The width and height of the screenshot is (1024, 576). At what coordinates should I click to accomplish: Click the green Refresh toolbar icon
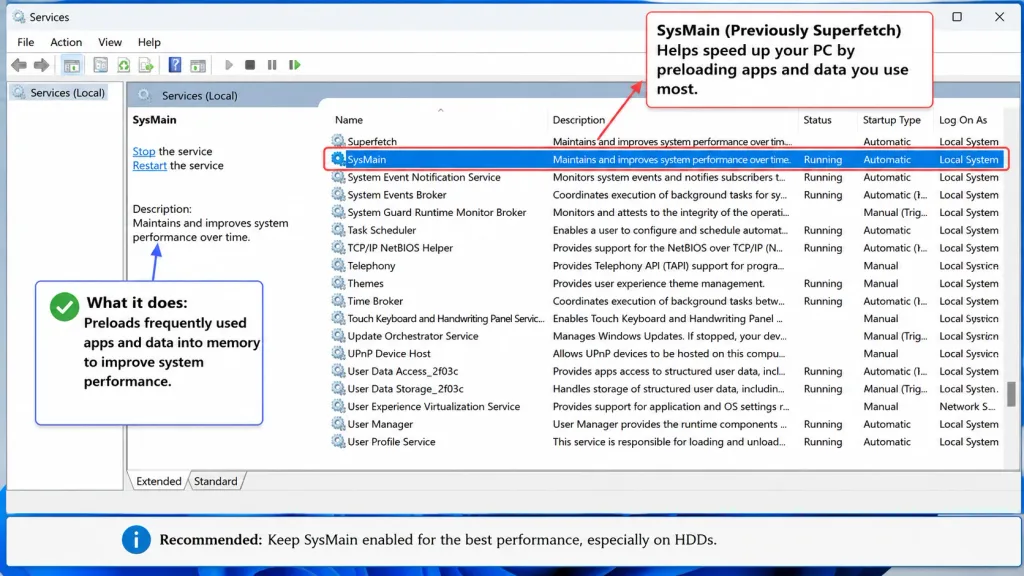123,65
